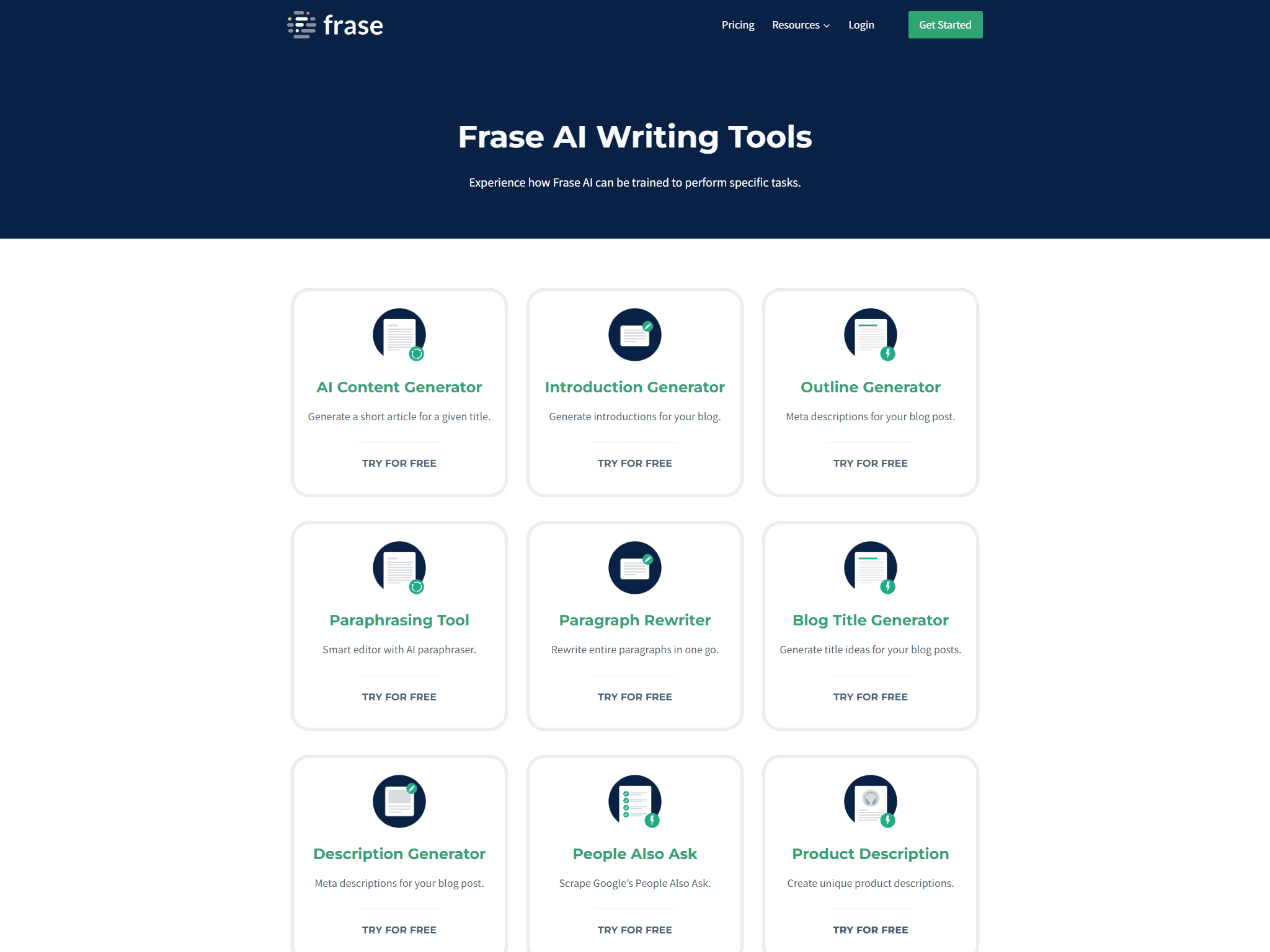The height and width of the screenshot is (952, 1270).
Task: Try Introduction Generator for free
Action: [x=635, y=464]
